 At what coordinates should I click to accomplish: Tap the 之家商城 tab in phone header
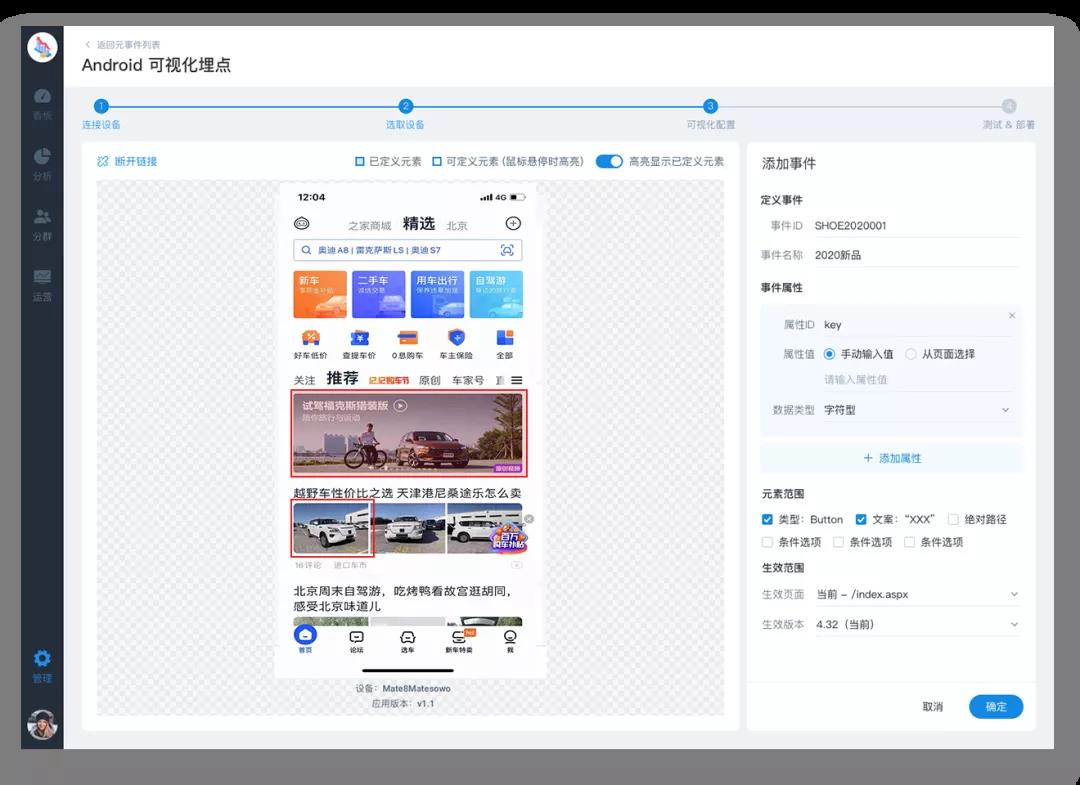(x=370, y=225)
